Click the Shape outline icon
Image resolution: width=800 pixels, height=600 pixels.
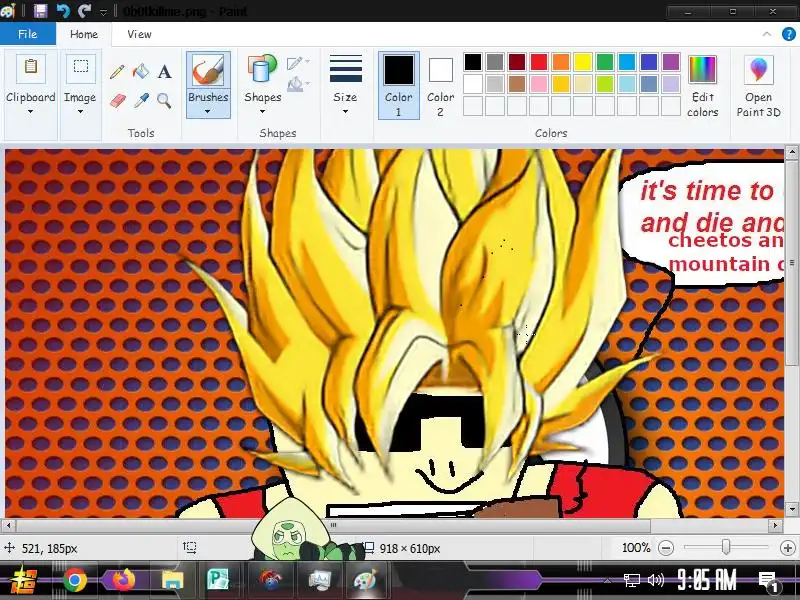[x=295, y=63]
